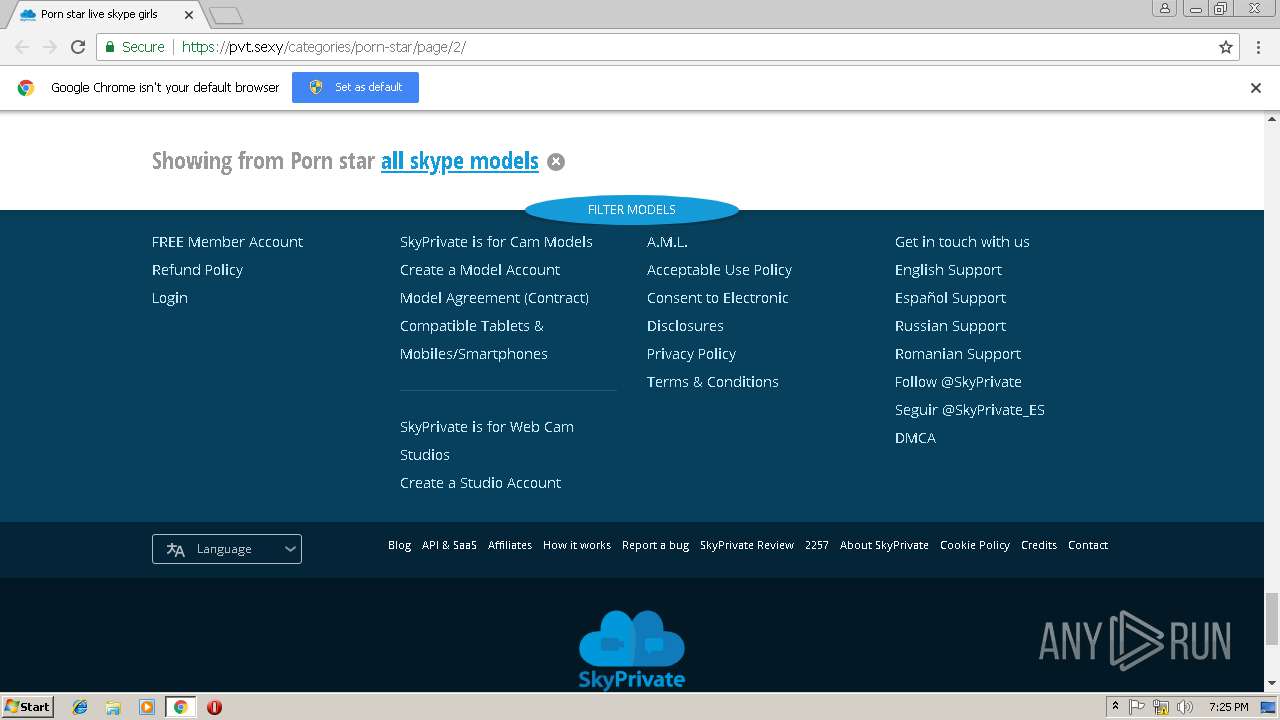
Task: Open the Start menu
Action: pyautogui.click(x=28, y=707)
